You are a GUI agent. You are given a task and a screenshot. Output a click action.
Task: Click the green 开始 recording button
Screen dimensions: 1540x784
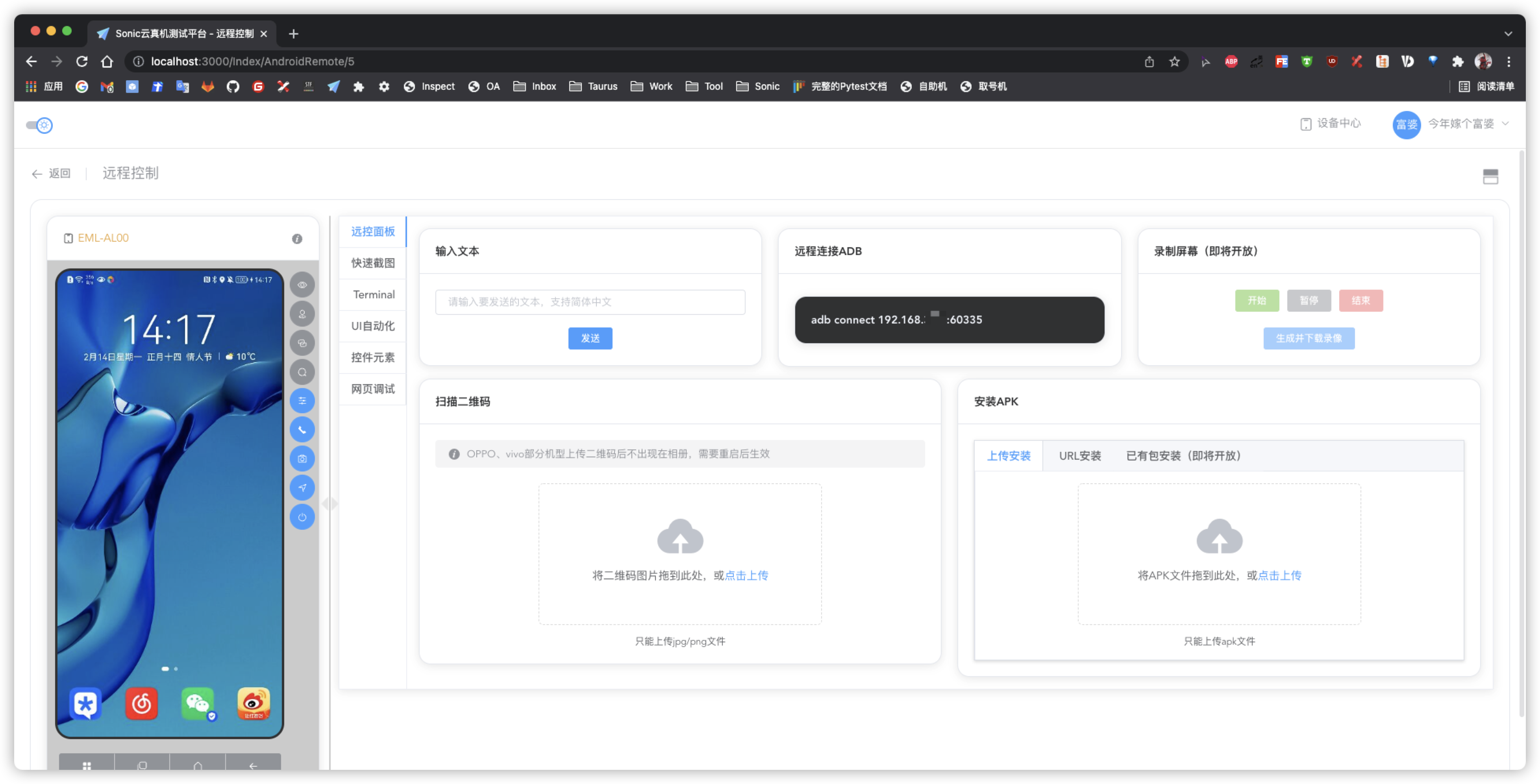click(x=1257, y=301)
